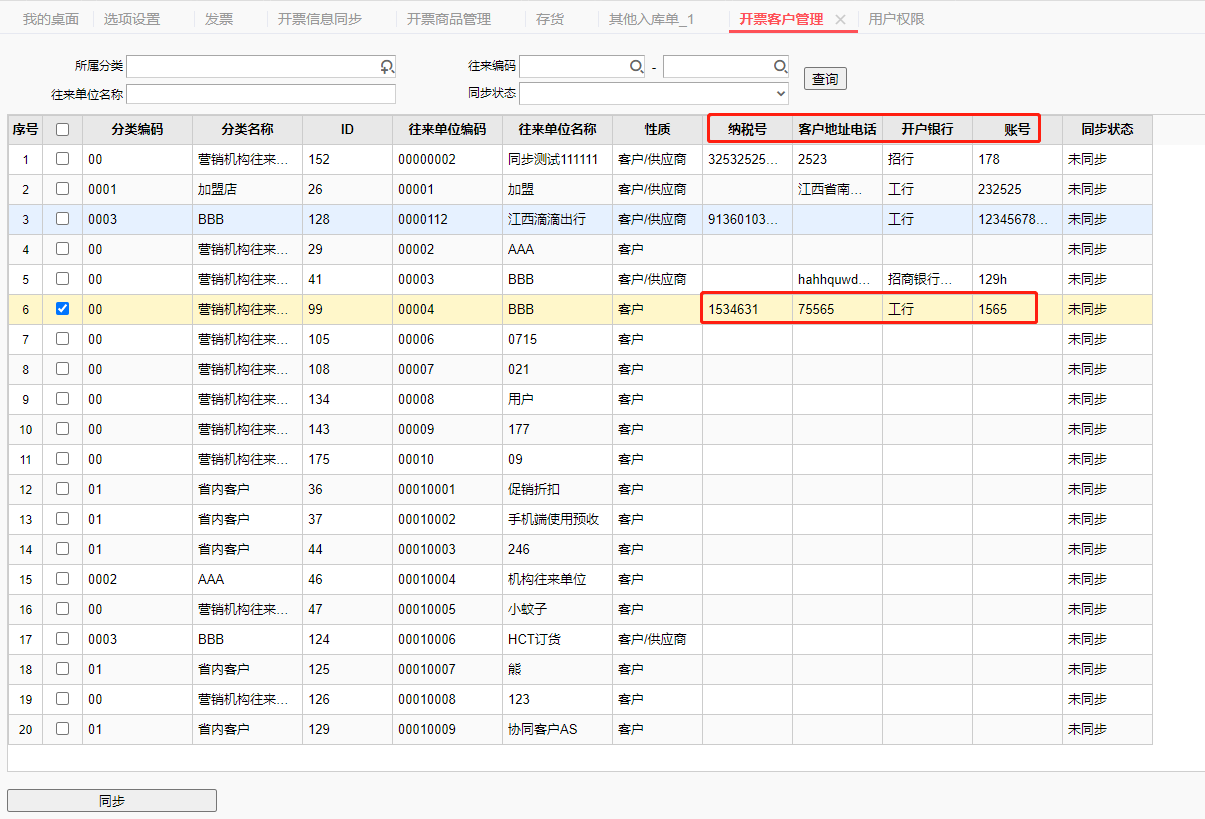1205x819 pixels.
Task: Click the 同步状态 column header
Action: pyautogui.click(x=1107, y=129)
